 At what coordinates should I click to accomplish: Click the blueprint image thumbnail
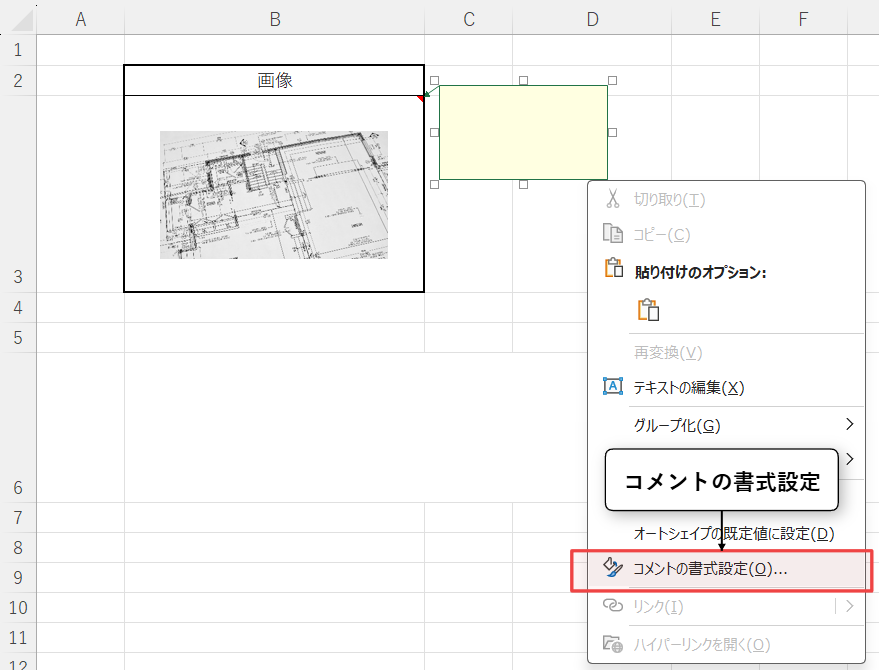pyautogui.click(x=274, y=194)
